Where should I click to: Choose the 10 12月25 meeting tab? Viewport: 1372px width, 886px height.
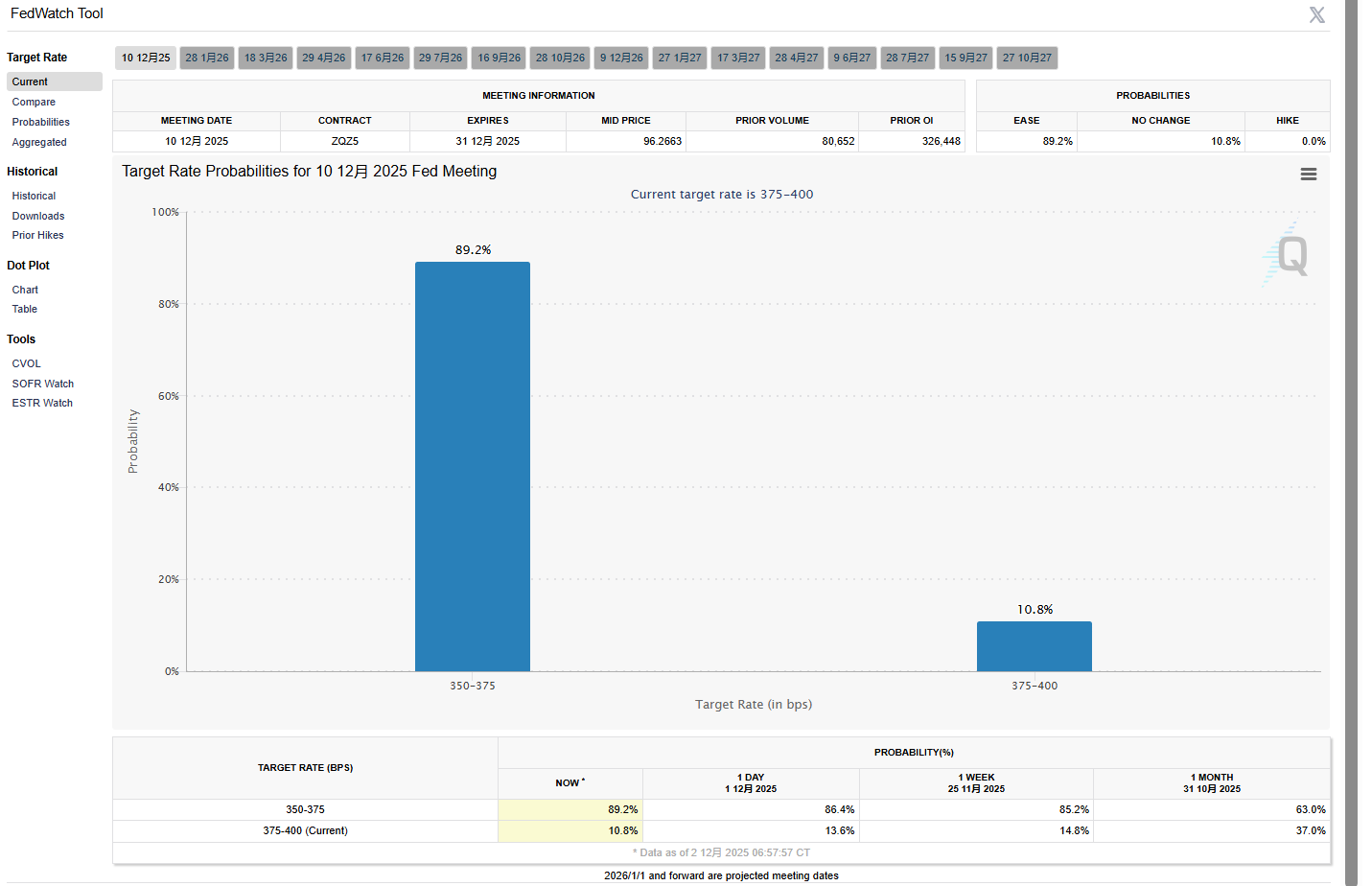(x=146, y=58)
